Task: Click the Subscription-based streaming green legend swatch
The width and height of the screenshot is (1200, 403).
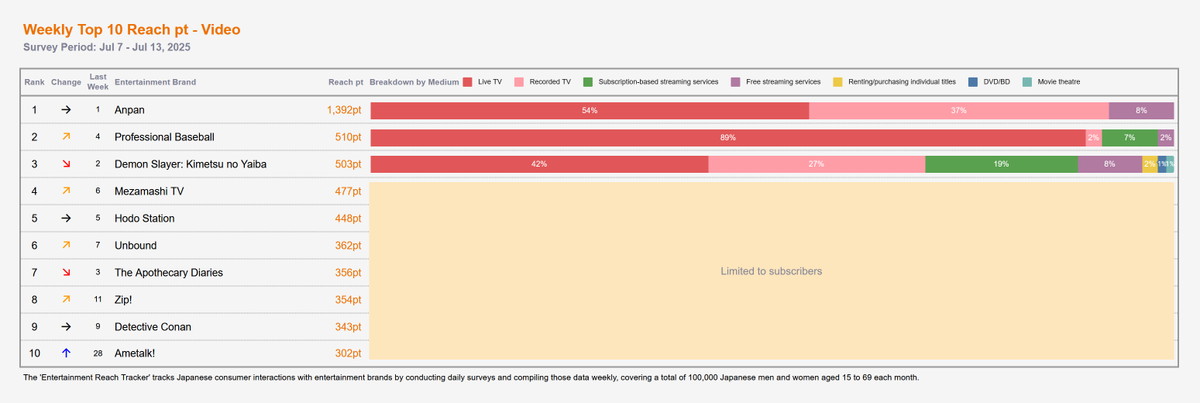Action: (589, 82)
